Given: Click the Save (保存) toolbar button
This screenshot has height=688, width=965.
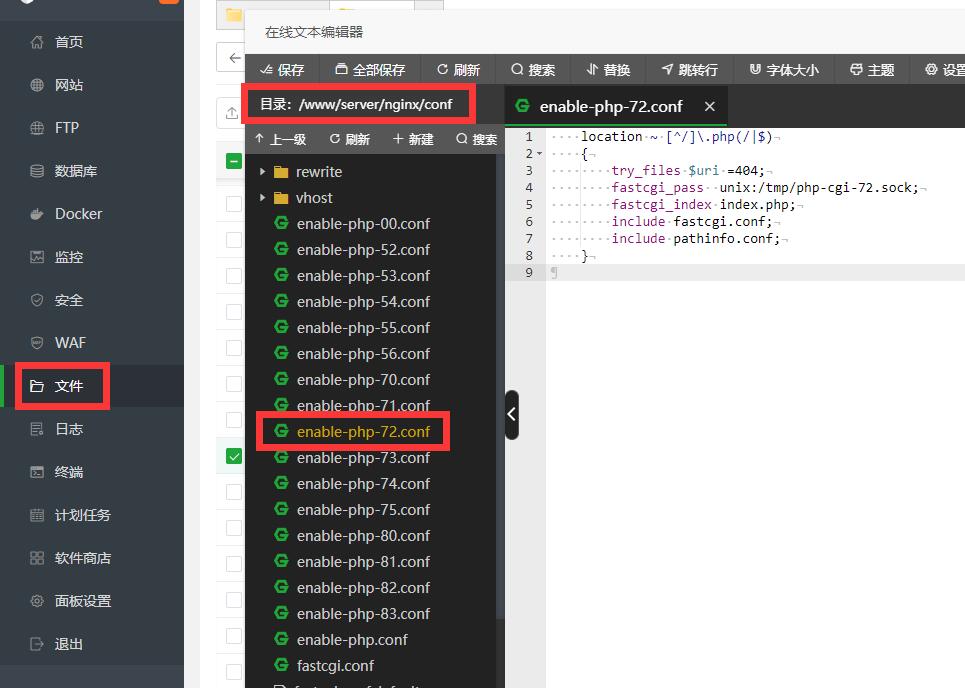Looking at the screenshot, I should pos(282,70).
